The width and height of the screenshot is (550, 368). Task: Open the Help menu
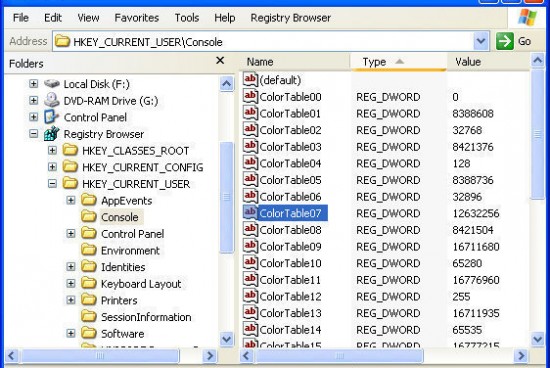[224, 18]
